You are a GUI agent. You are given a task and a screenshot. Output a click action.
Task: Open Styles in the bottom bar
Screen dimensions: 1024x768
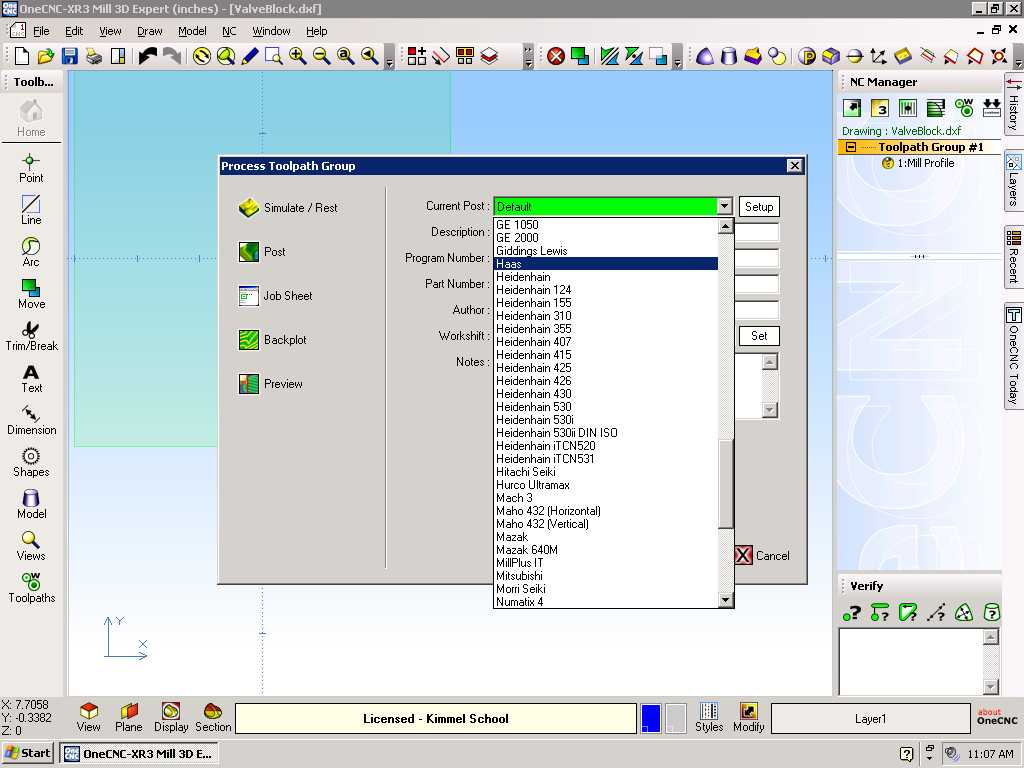click(x=709, y=718)
